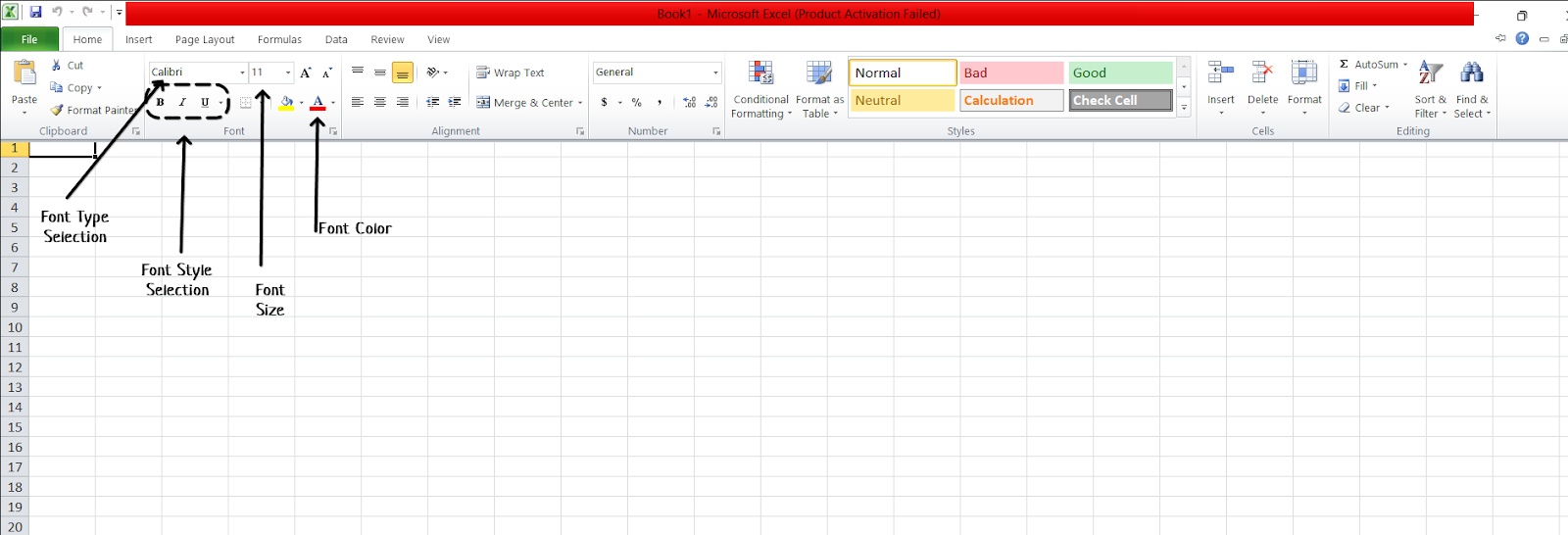This screenshot has height=535, width=1568.
Task: Decrease font size with Shrink Font icon
Action: click(x=327, y=73)
